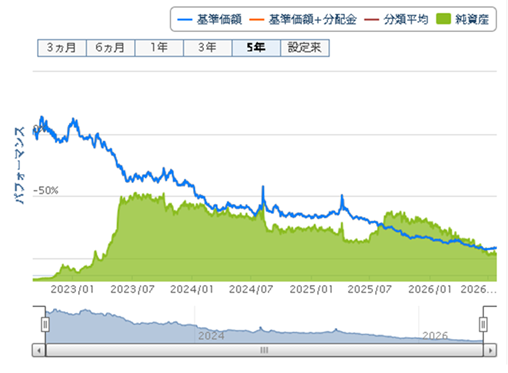Switch chart range to 3年
Viewport: 508px width, 373px height.
coord(207,48)
